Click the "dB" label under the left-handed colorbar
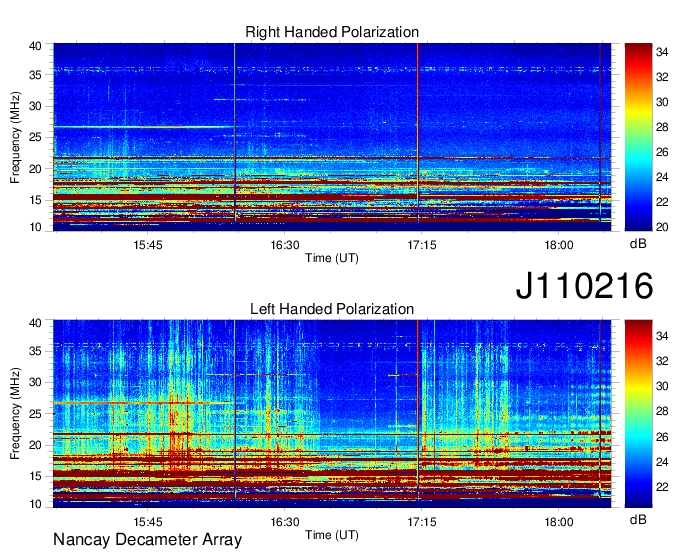 click(638, 519)
